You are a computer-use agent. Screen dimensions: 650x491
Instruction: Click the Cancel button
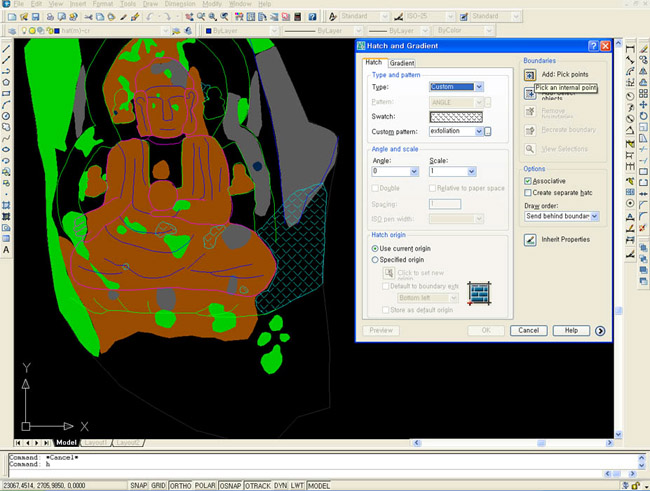529,331
